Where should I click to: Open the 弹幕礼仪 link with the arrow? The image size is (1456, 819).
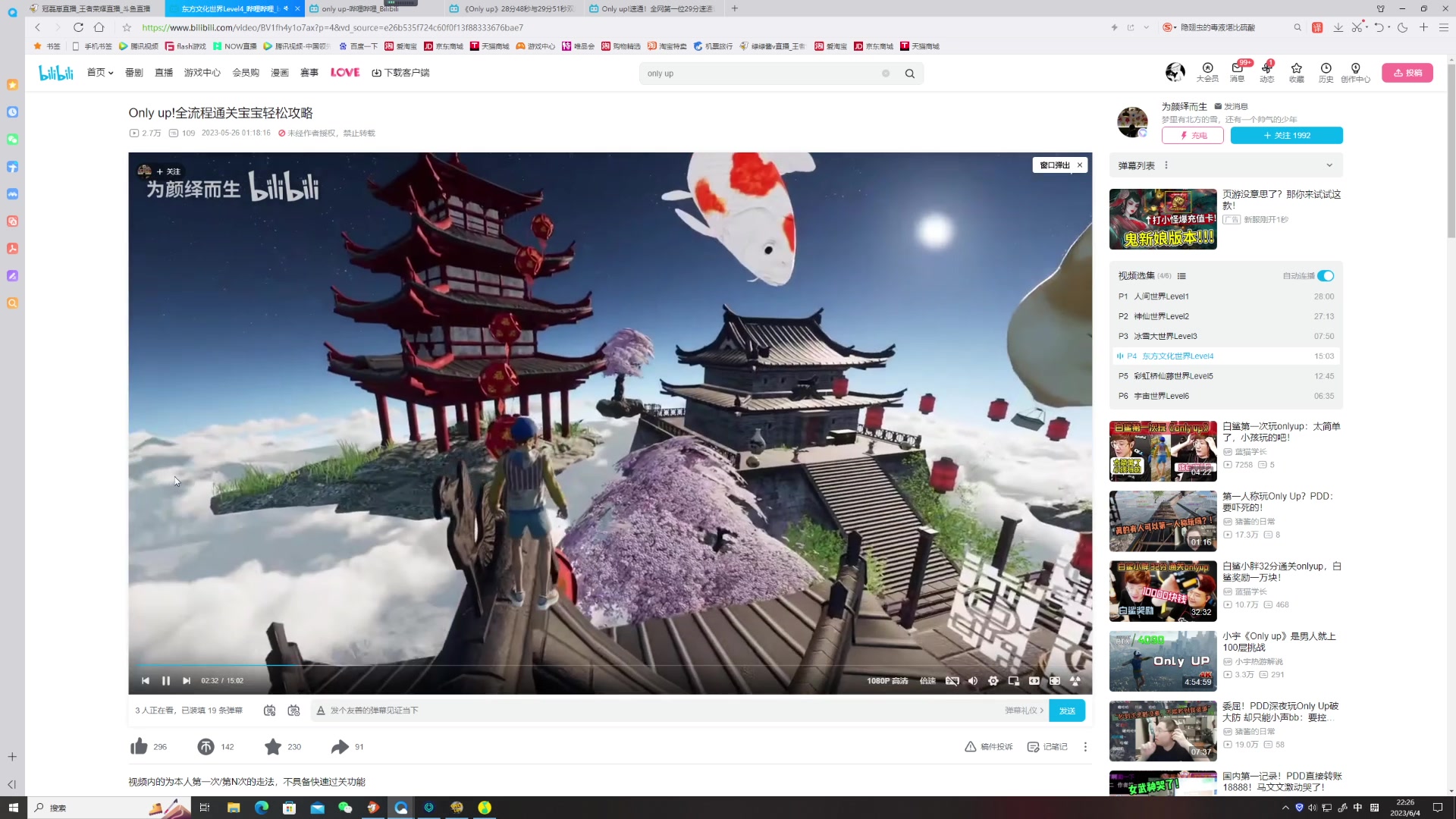point(1025,711)
